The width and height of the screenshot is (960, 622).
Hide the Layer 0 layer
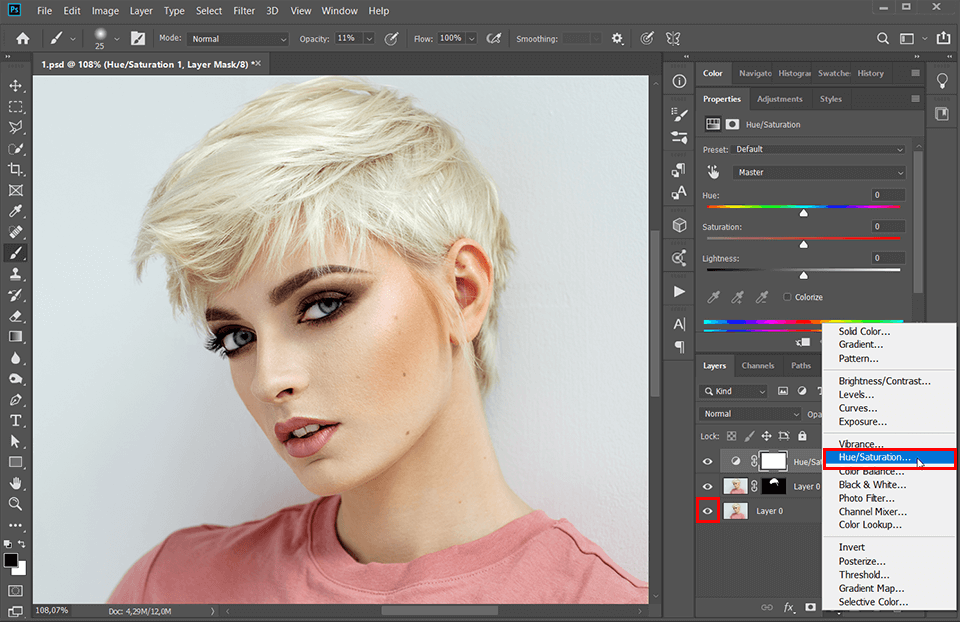tap(707, 510)
